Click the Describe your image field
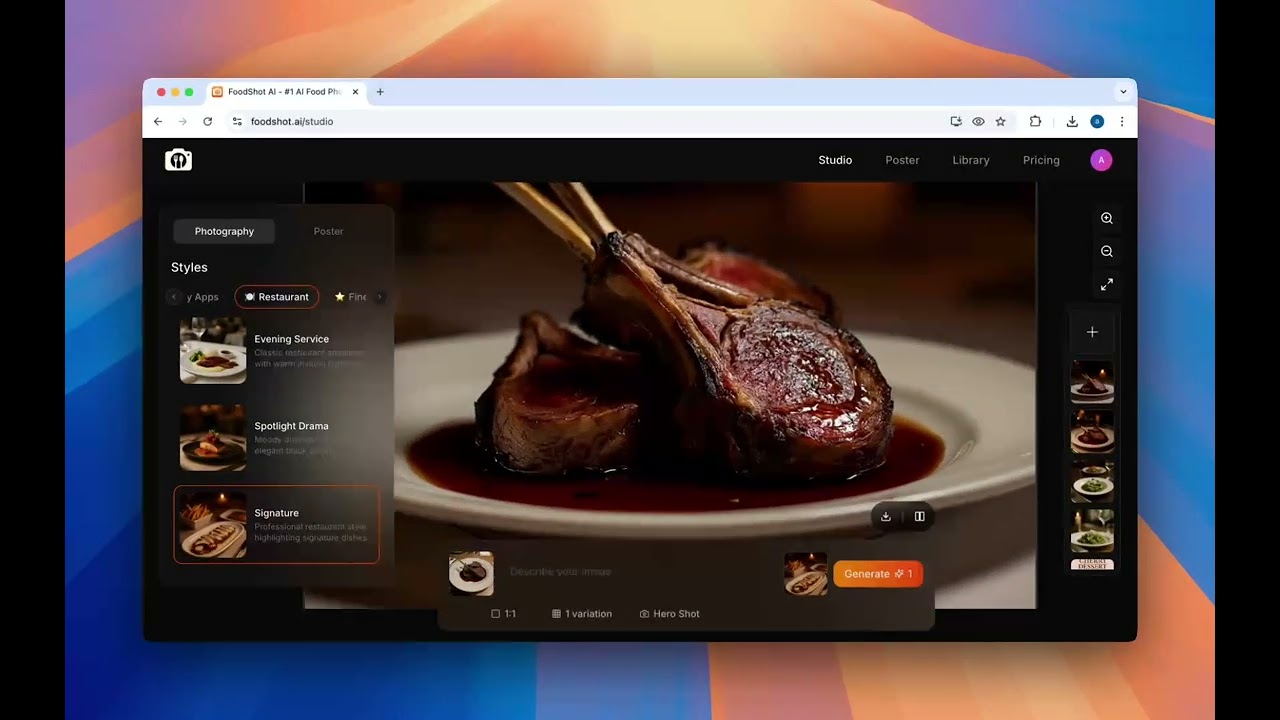 (x=640, y=572)
